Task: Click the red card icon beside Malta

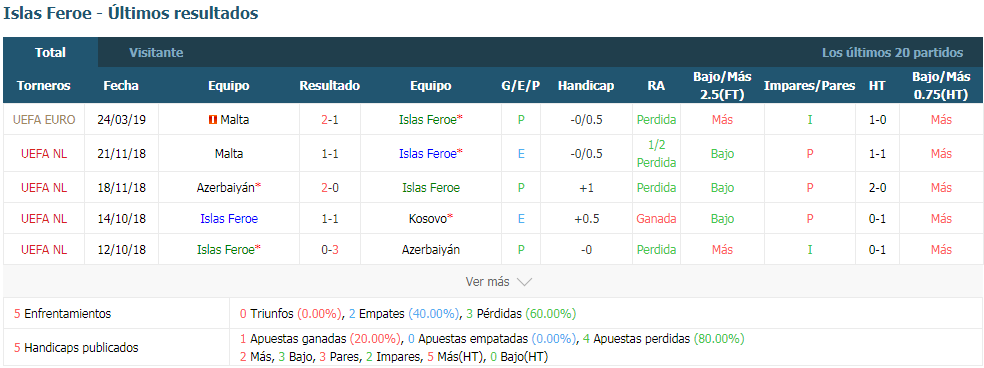Action: pyautogui.click(x=213, y=119)
